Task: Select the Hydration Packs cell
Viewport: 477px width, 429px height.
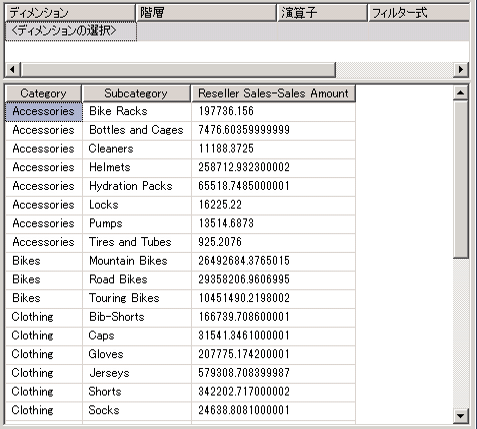Action: [x=137, y=186]
